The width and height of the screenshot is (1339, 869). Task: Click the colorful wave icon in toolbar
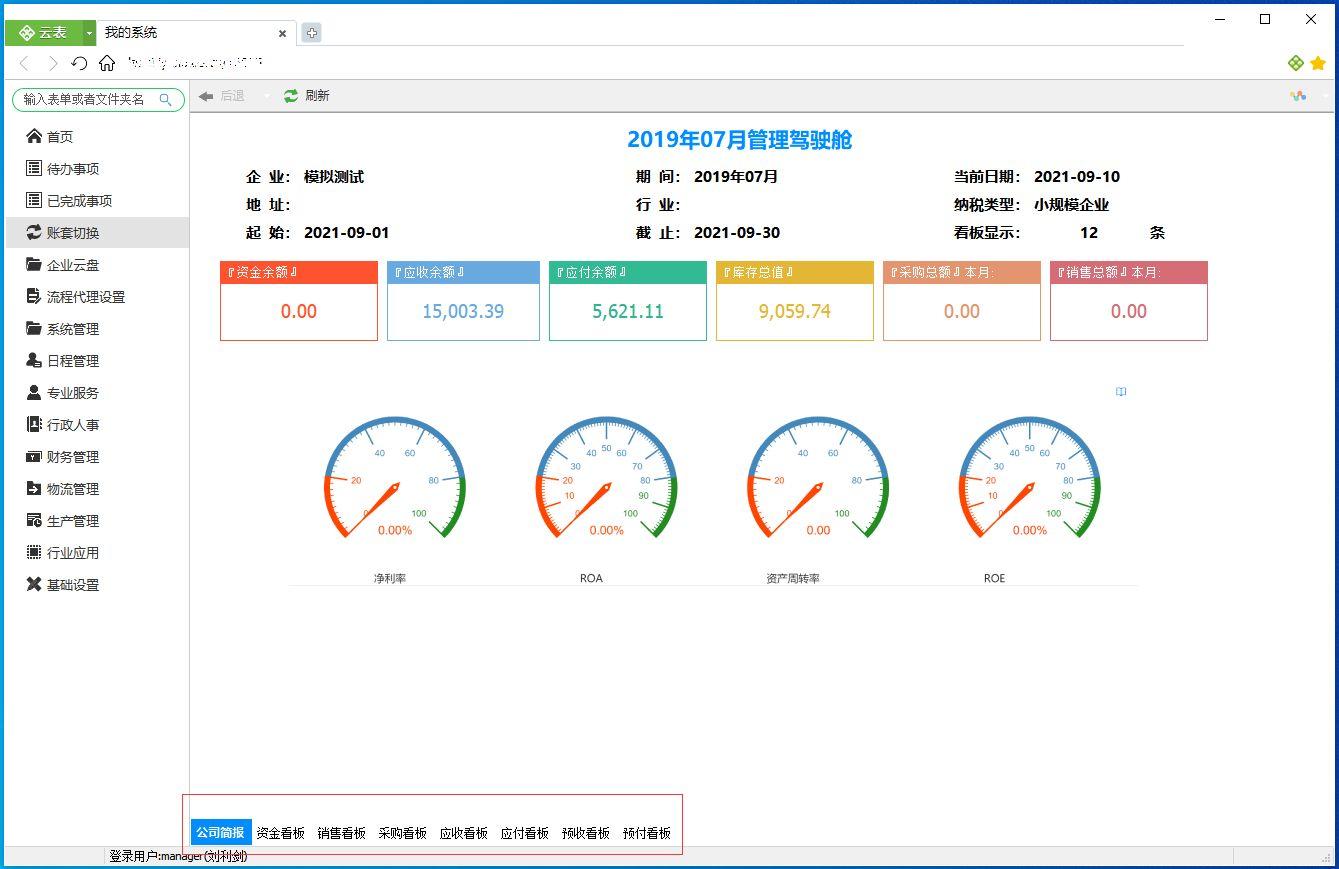coord(1298,96)
